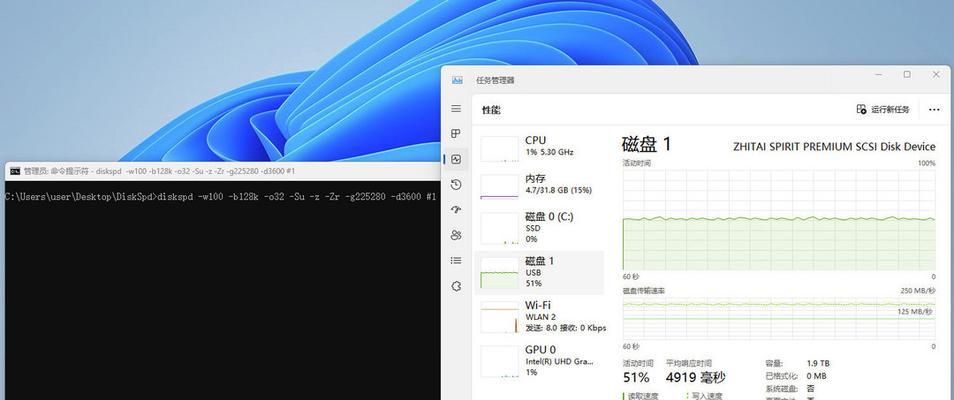Select the 磁盘 1 USB performance item

coord(539,272)
